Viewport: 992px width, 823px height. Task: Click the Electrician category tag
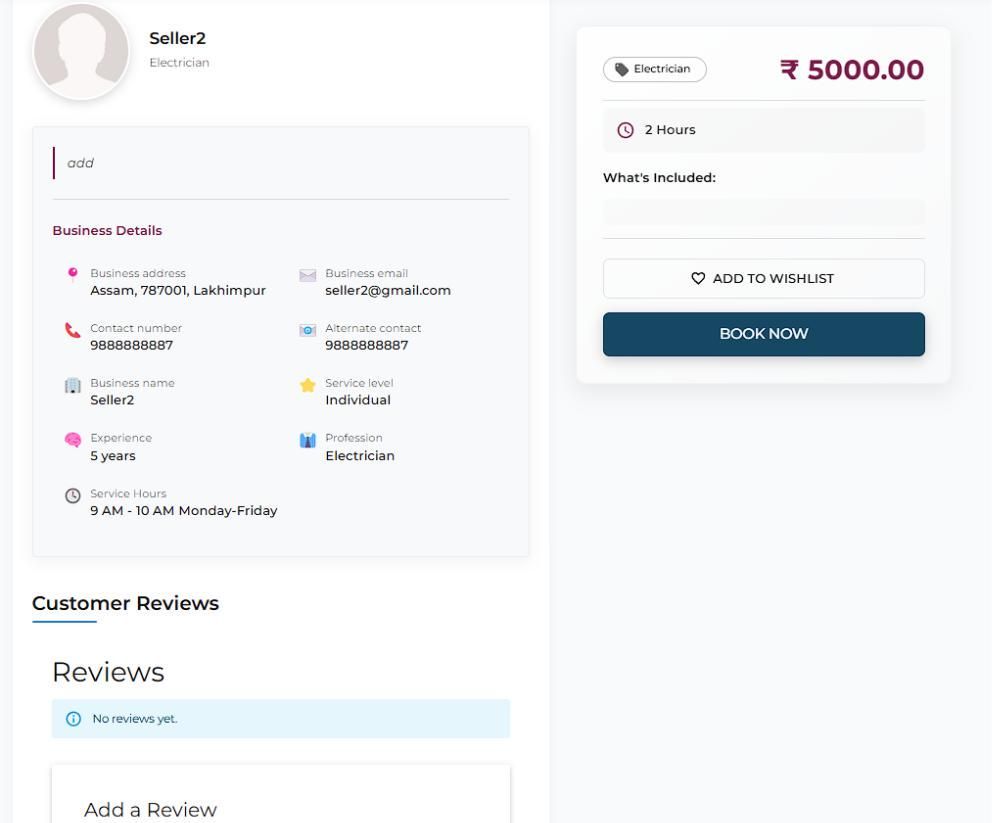click(x=654, y=69)
